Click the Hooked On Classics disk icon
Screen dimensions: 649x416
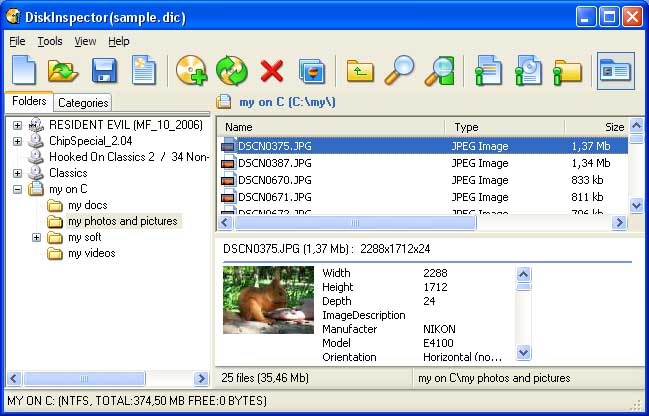coord(36,157)
